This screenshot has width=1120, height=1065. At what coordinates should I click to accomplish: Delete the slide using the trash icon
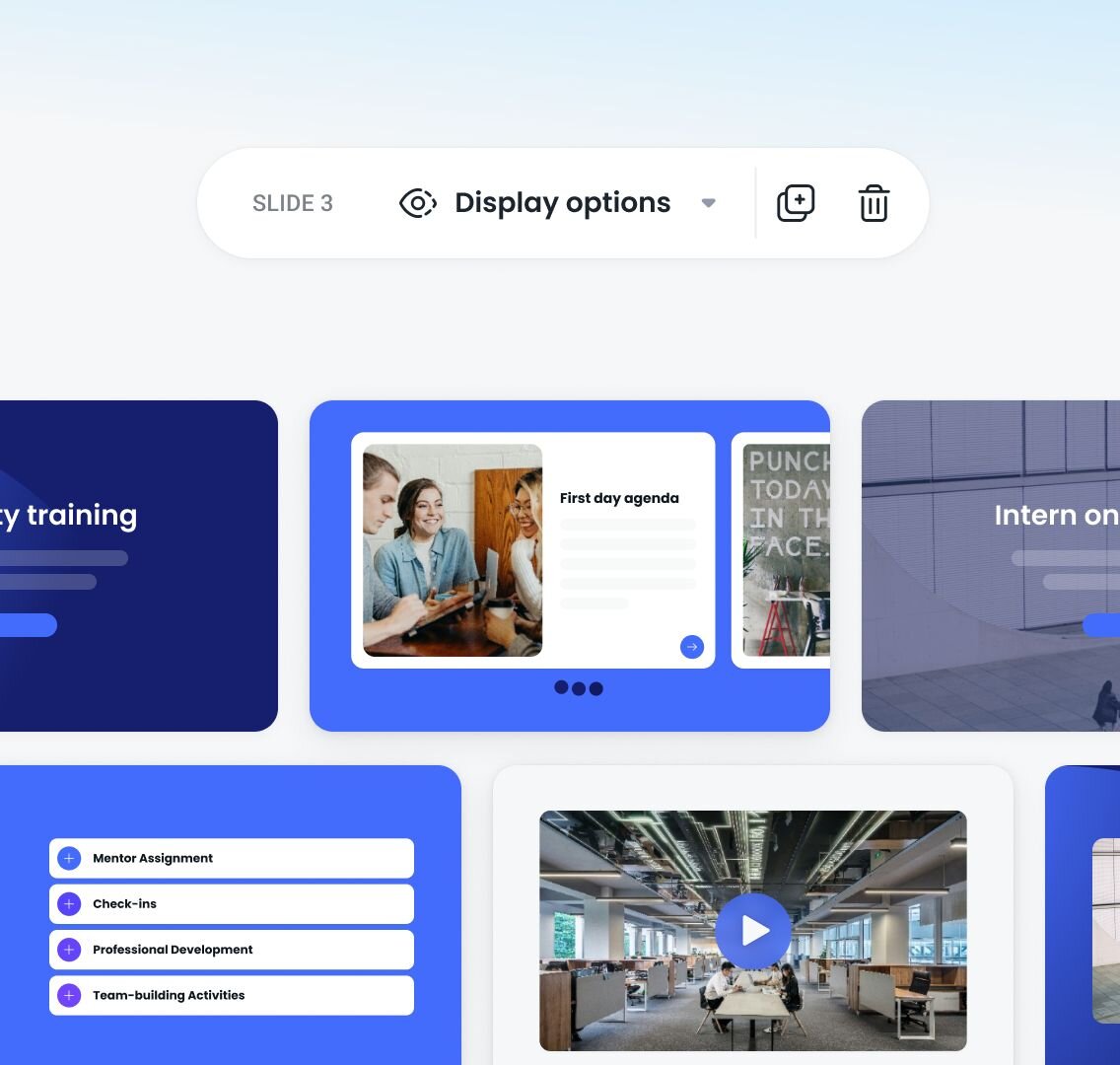(x=874, y=203)
